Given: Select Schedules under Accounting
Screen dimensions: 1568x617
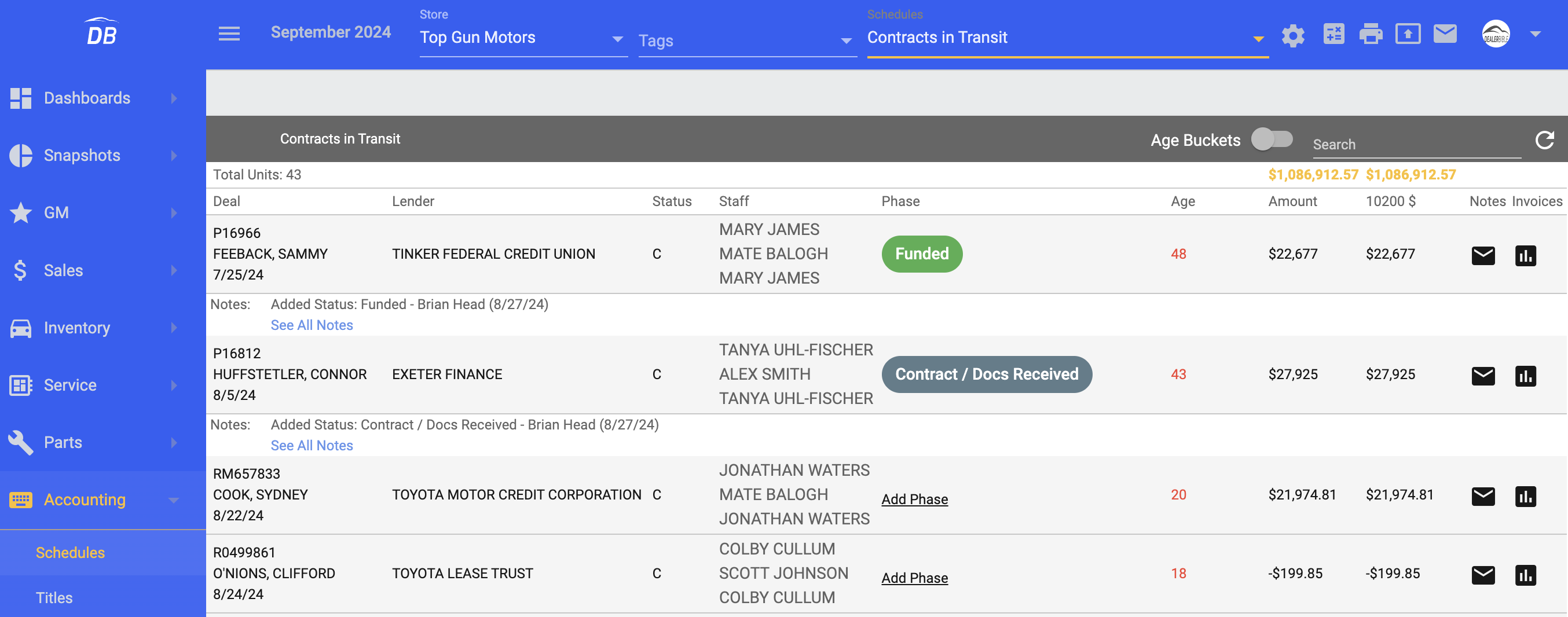Looking at the screenshot, I should (103, 553).
